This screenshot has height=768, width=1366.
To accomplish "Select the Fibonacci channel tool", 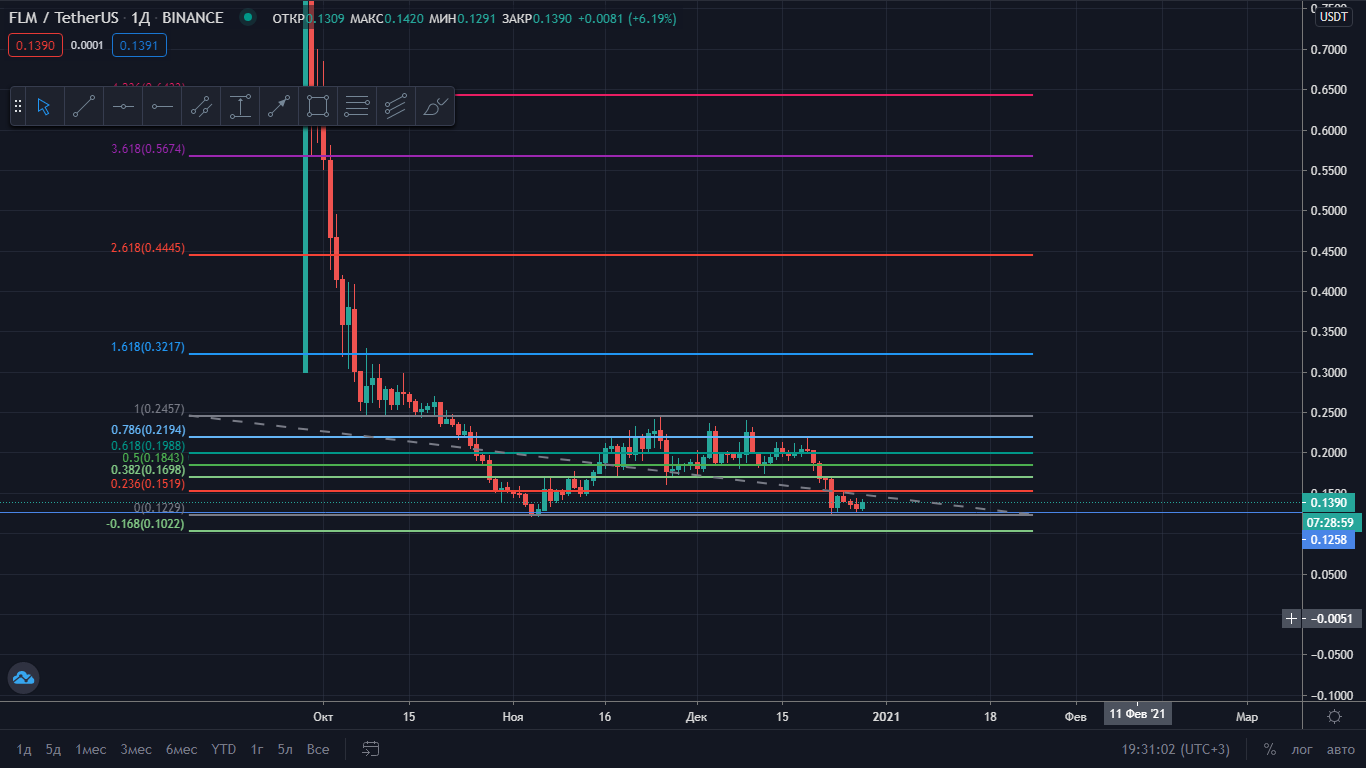I will click(396, 106).
